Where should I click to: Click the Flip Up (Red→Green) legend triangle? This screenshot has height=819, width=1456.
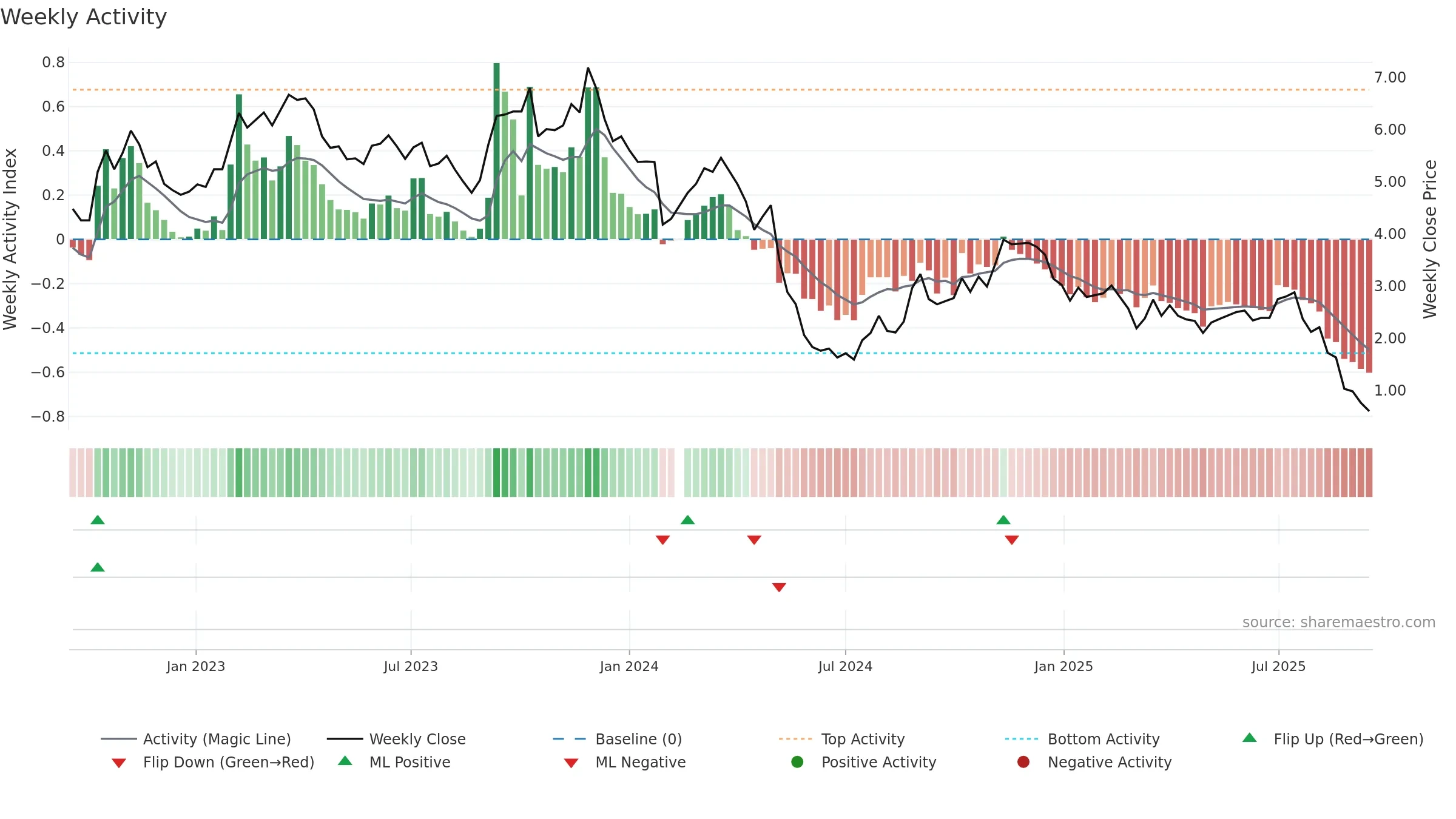(1250, 738)
